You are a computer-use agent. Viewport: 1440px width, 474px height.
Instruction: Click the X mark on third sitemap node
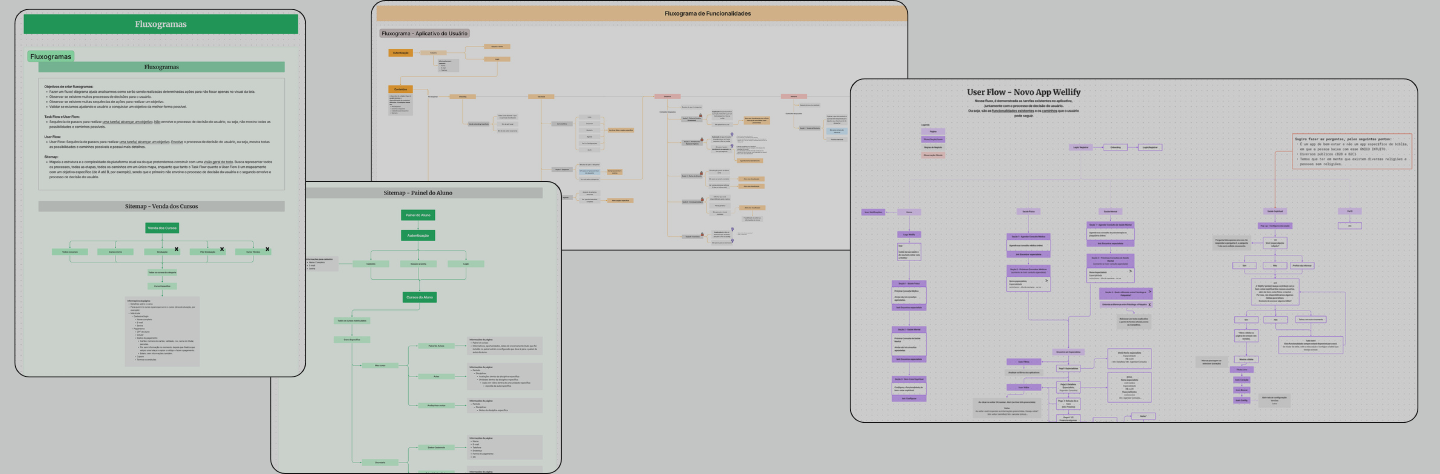click(x=177, y=250)
